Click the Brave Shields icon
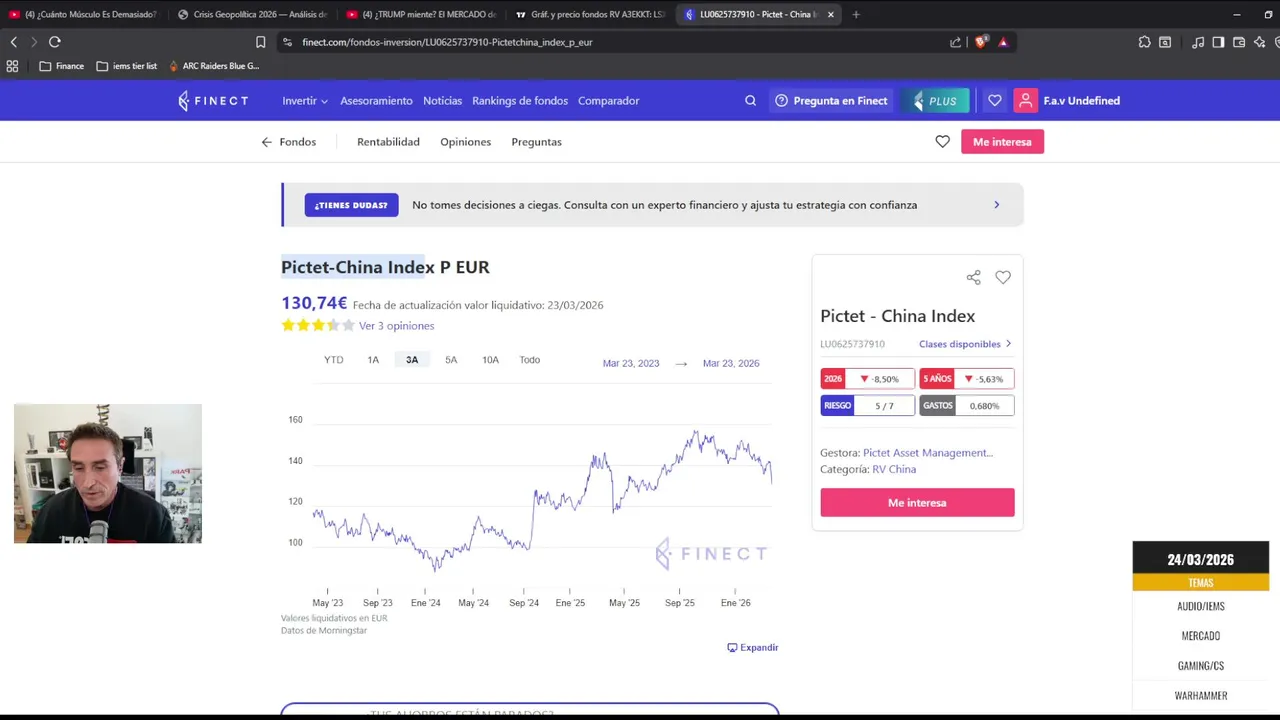The image size is (1280, 720). (981, 42)
